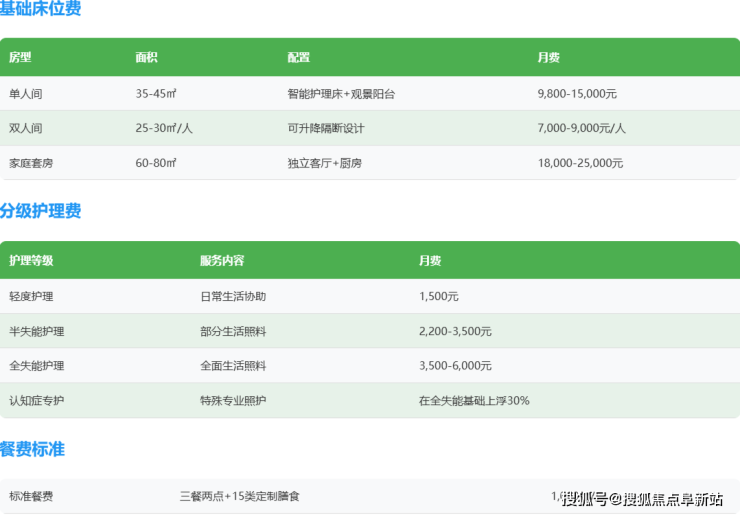Select the 房型 column header

coord(20,57)
